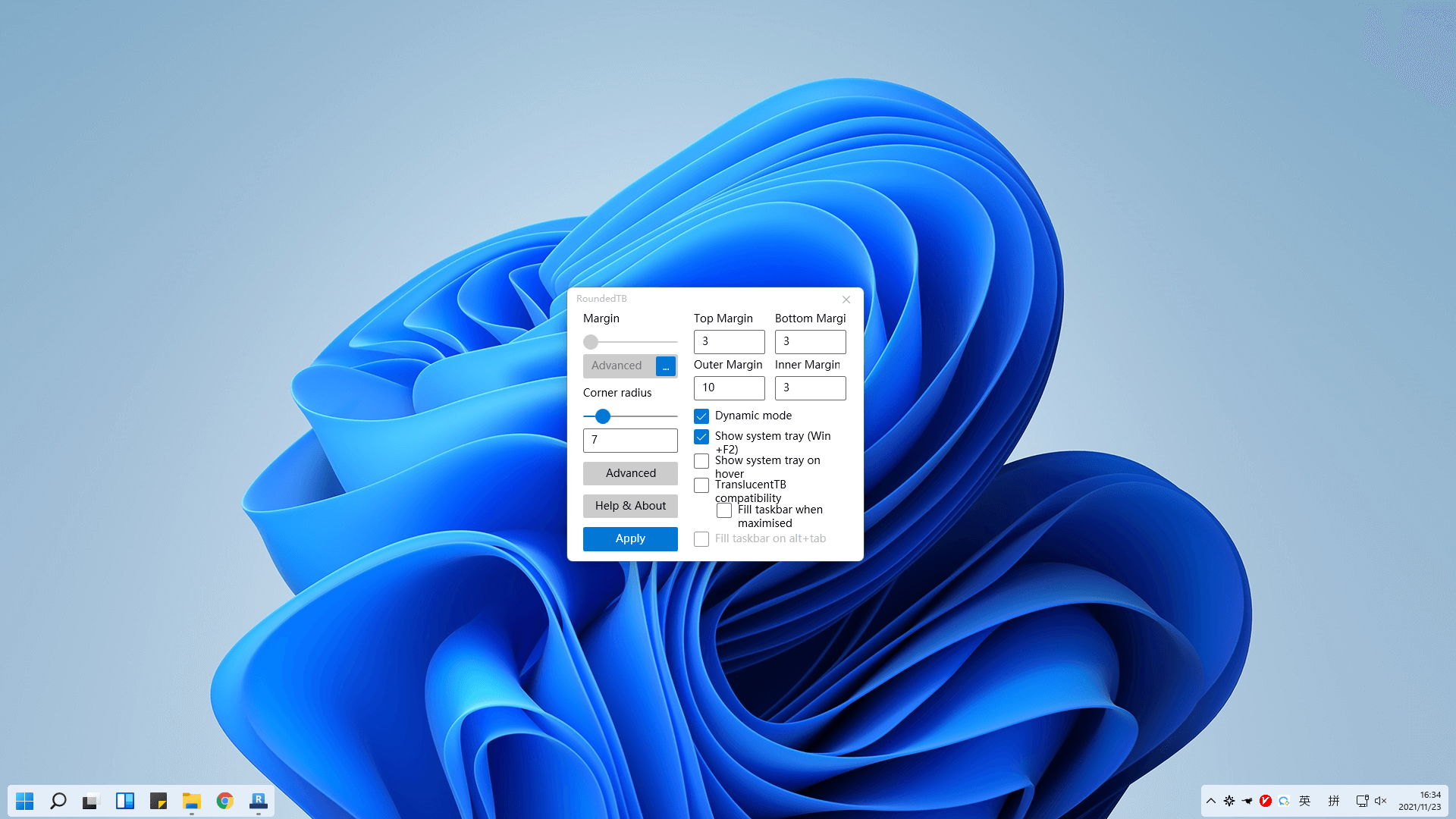Open Help & About

tap(630, 506)
